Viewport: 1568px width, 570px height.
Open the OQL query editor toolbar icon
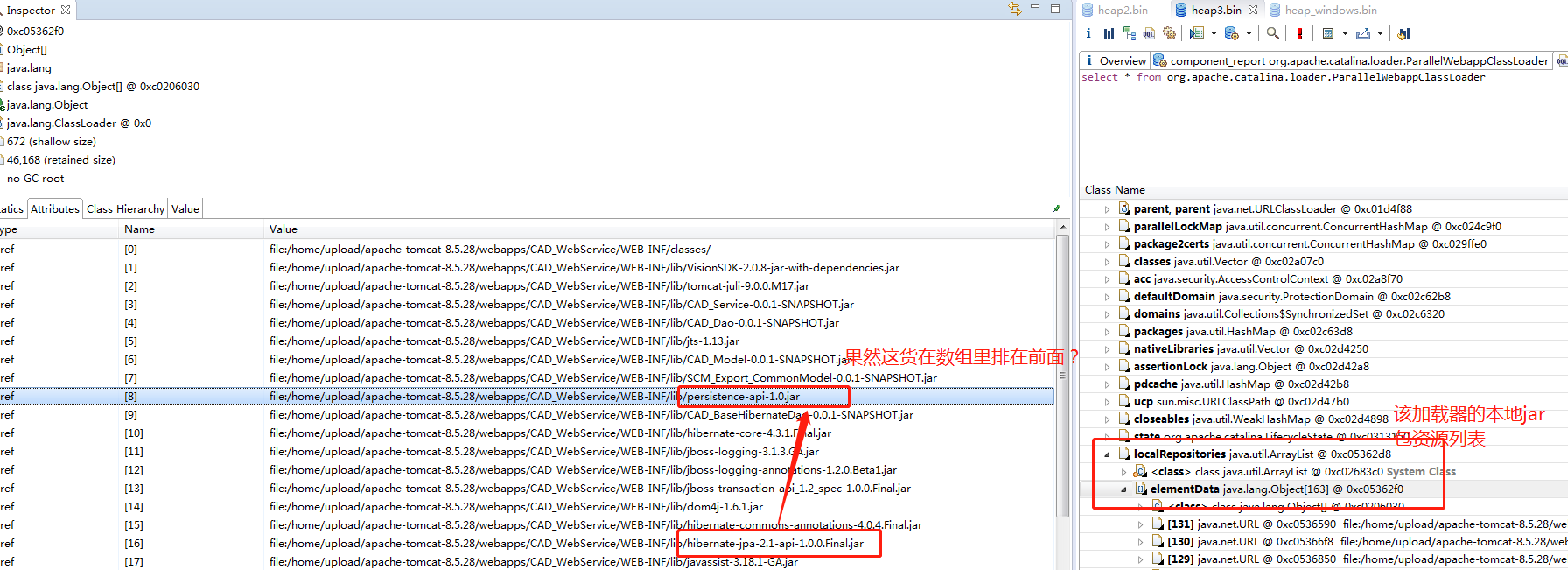pyautogui.click(x=1149, y=33)
